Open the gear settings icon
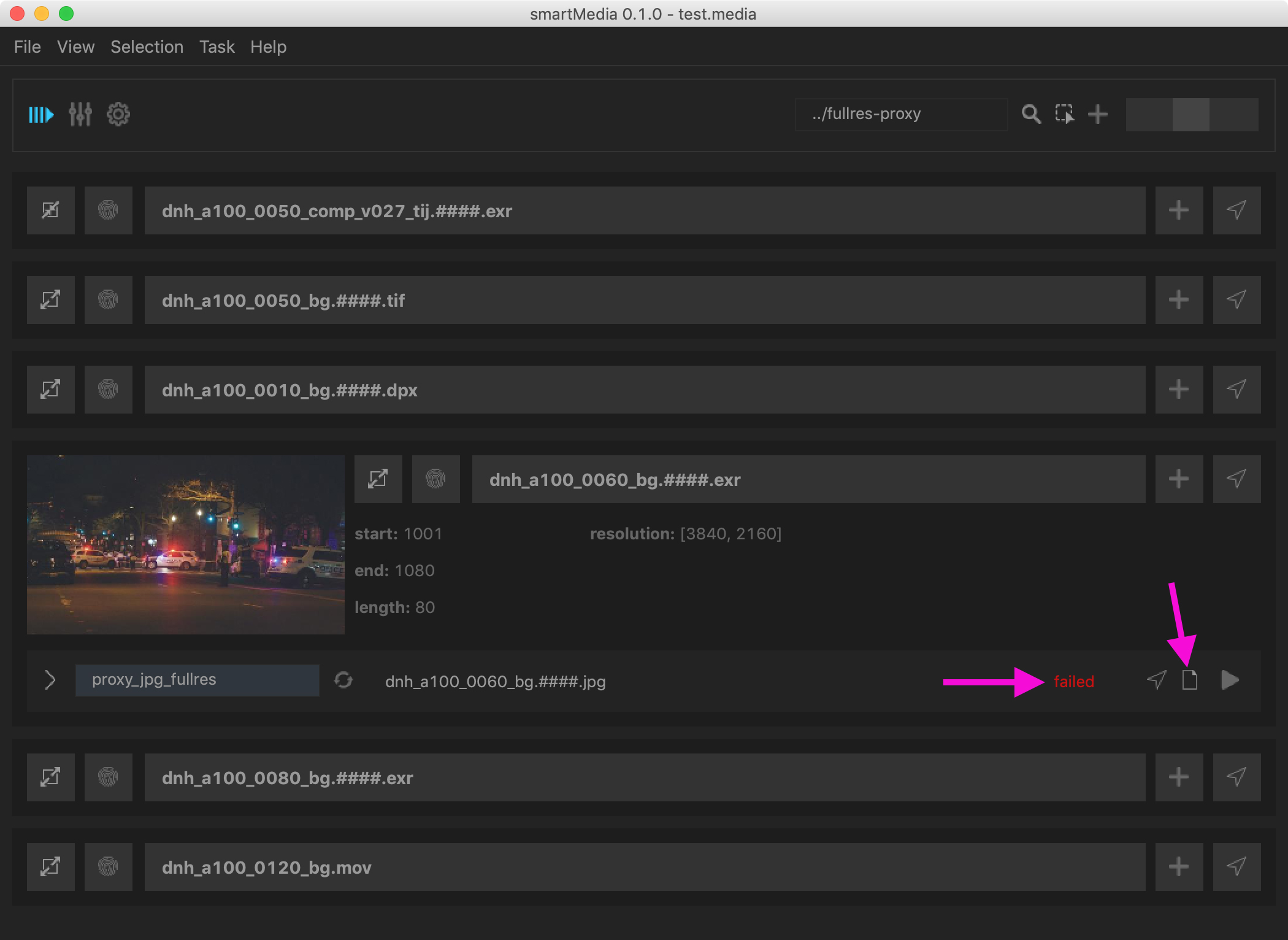Image resolution: width=1288 pixels, height=940 pixels. click(x=118, y=115)
